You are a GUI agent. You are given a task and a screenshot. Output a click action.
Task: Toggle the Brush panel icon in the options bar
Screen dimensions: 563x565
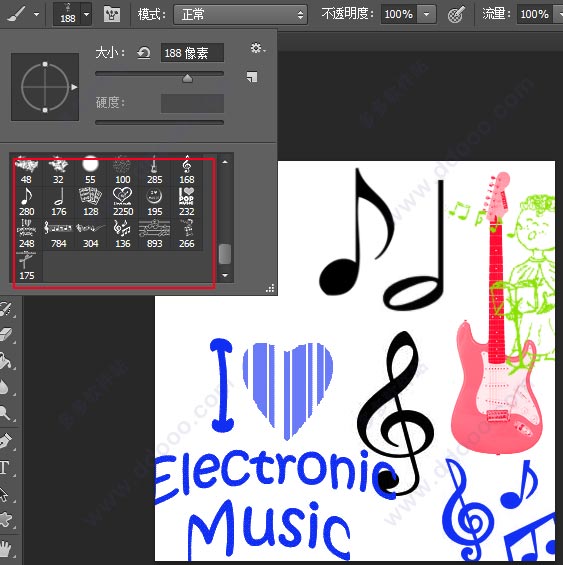point(112,14)
